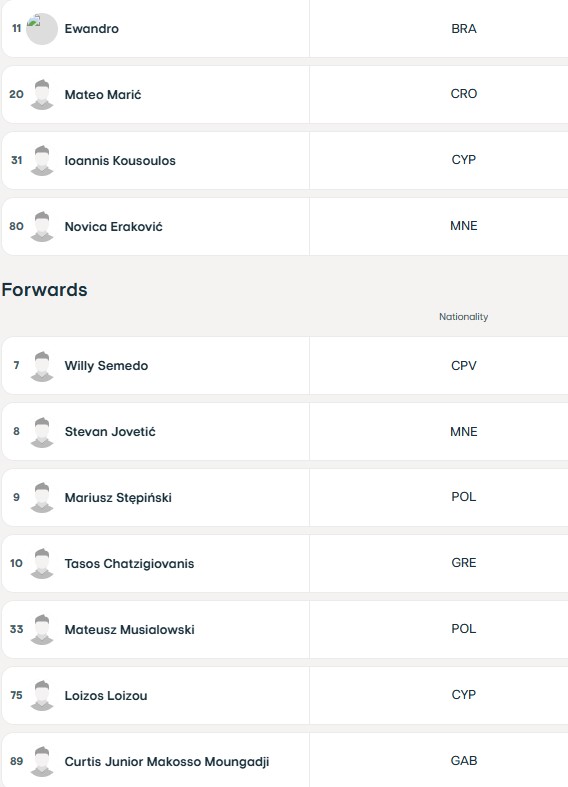Select Loizos Loizou's shirt number 75
This screenshot has height=787, width=568.
16,695
